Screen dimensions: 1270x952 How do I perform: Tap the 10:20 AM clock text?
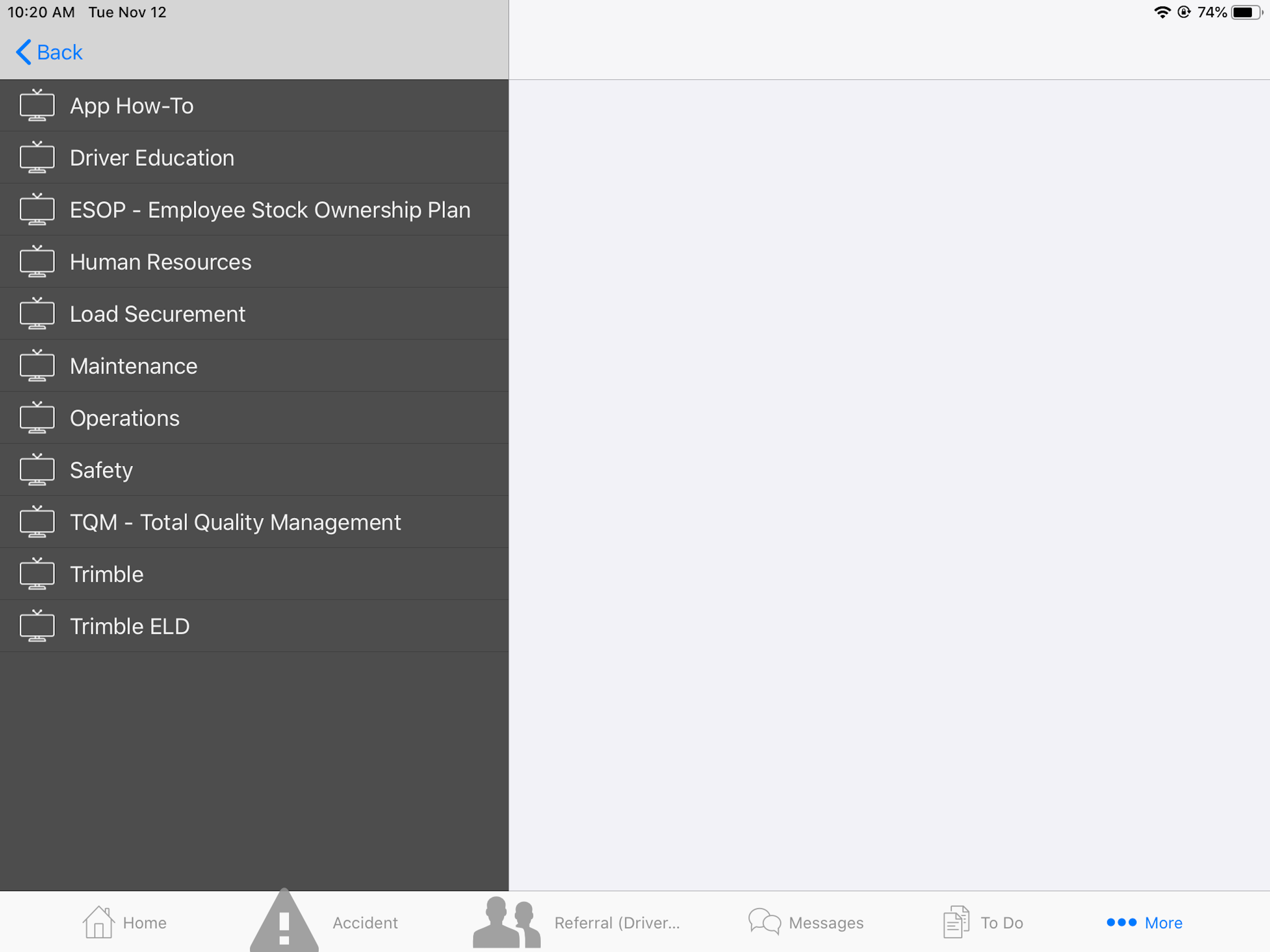coord(41,12)
